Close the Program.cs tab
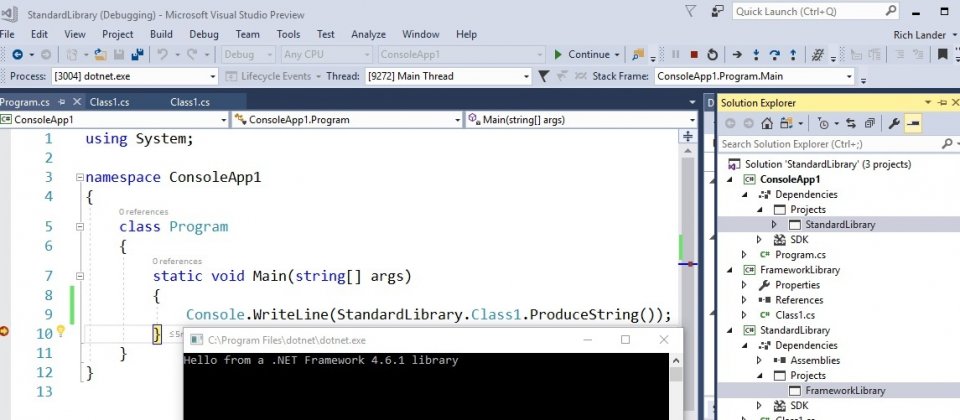The image size is (960, 420). tap(77, 102)
